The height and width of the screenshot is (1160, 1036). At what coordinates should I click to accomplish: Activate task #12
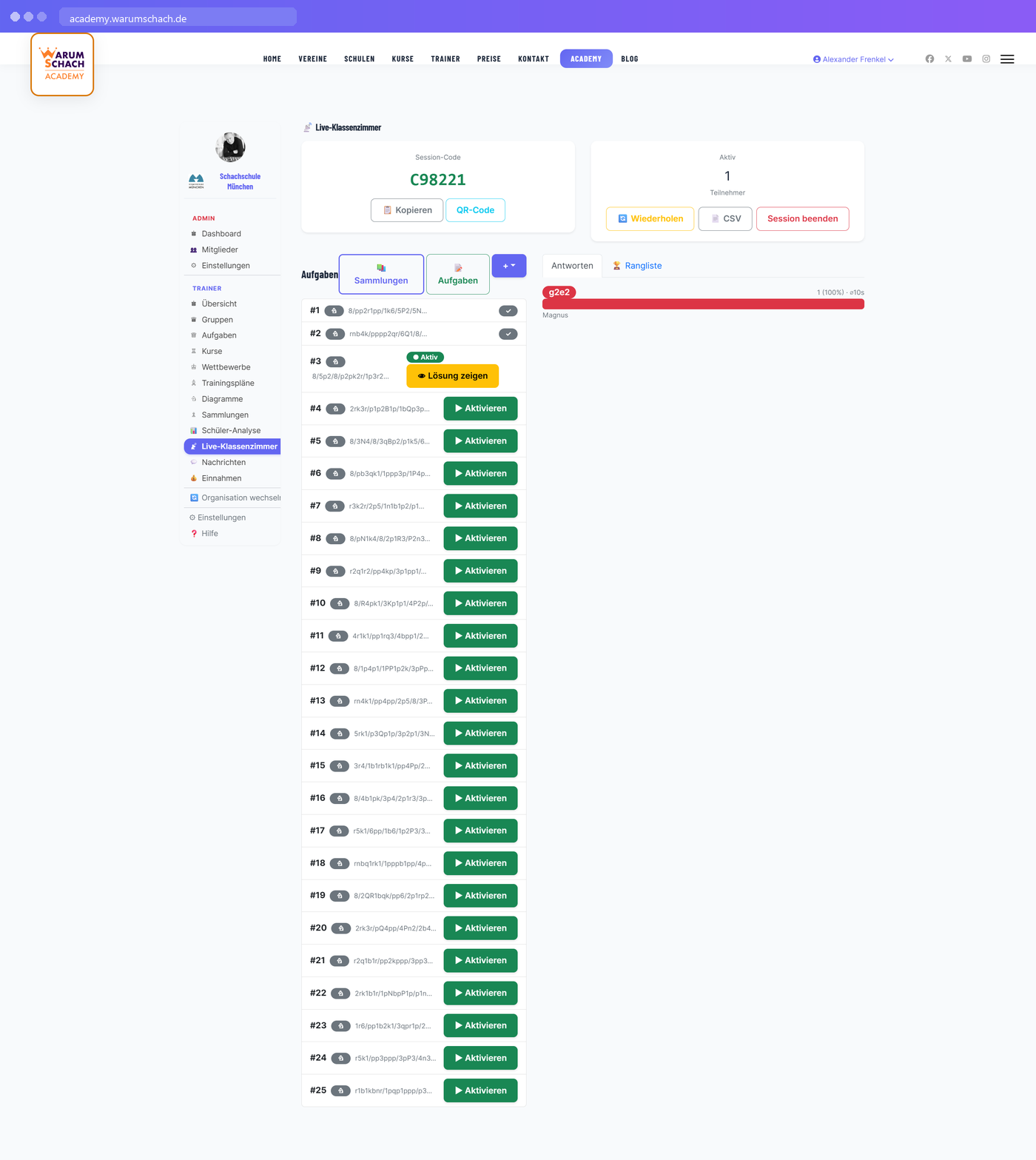point(480,668)
